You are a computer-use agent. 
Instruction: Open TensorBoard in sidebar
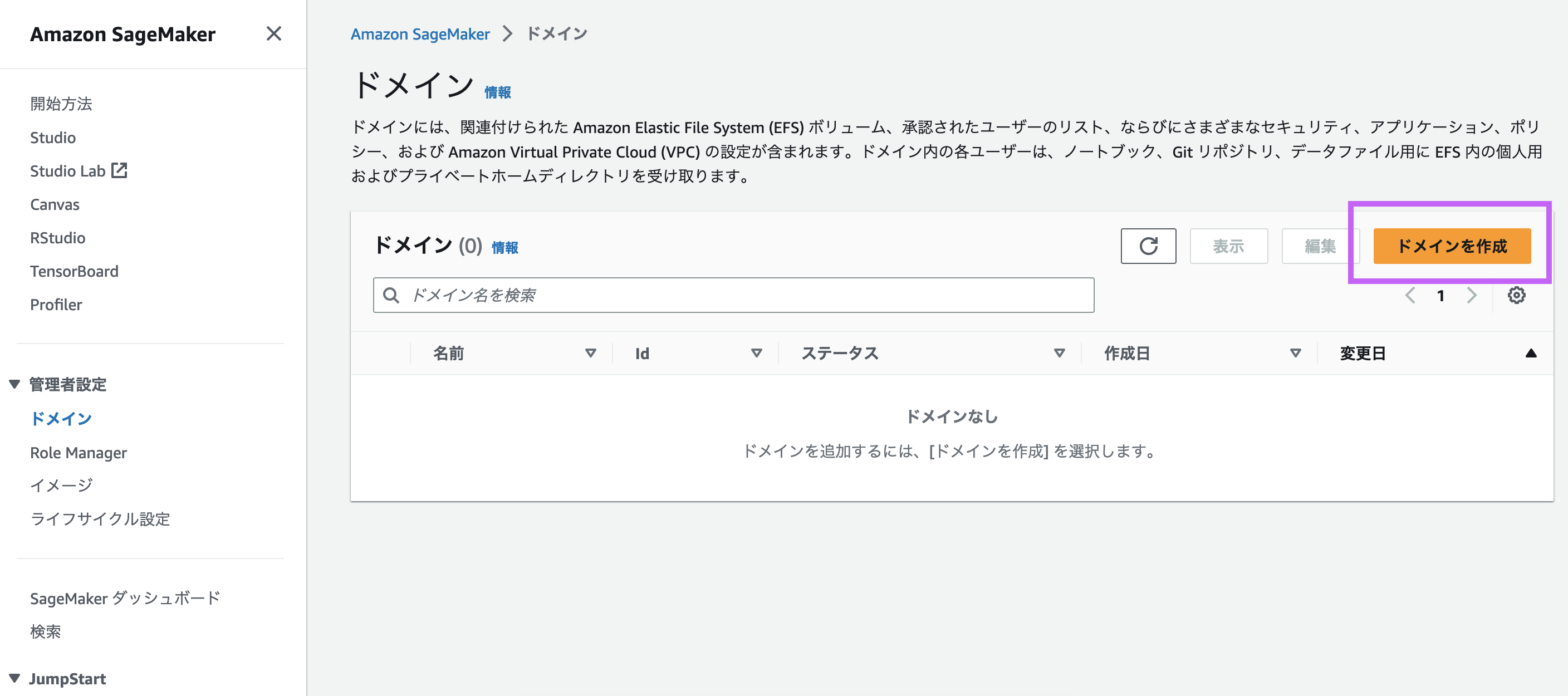coord(74,272)
